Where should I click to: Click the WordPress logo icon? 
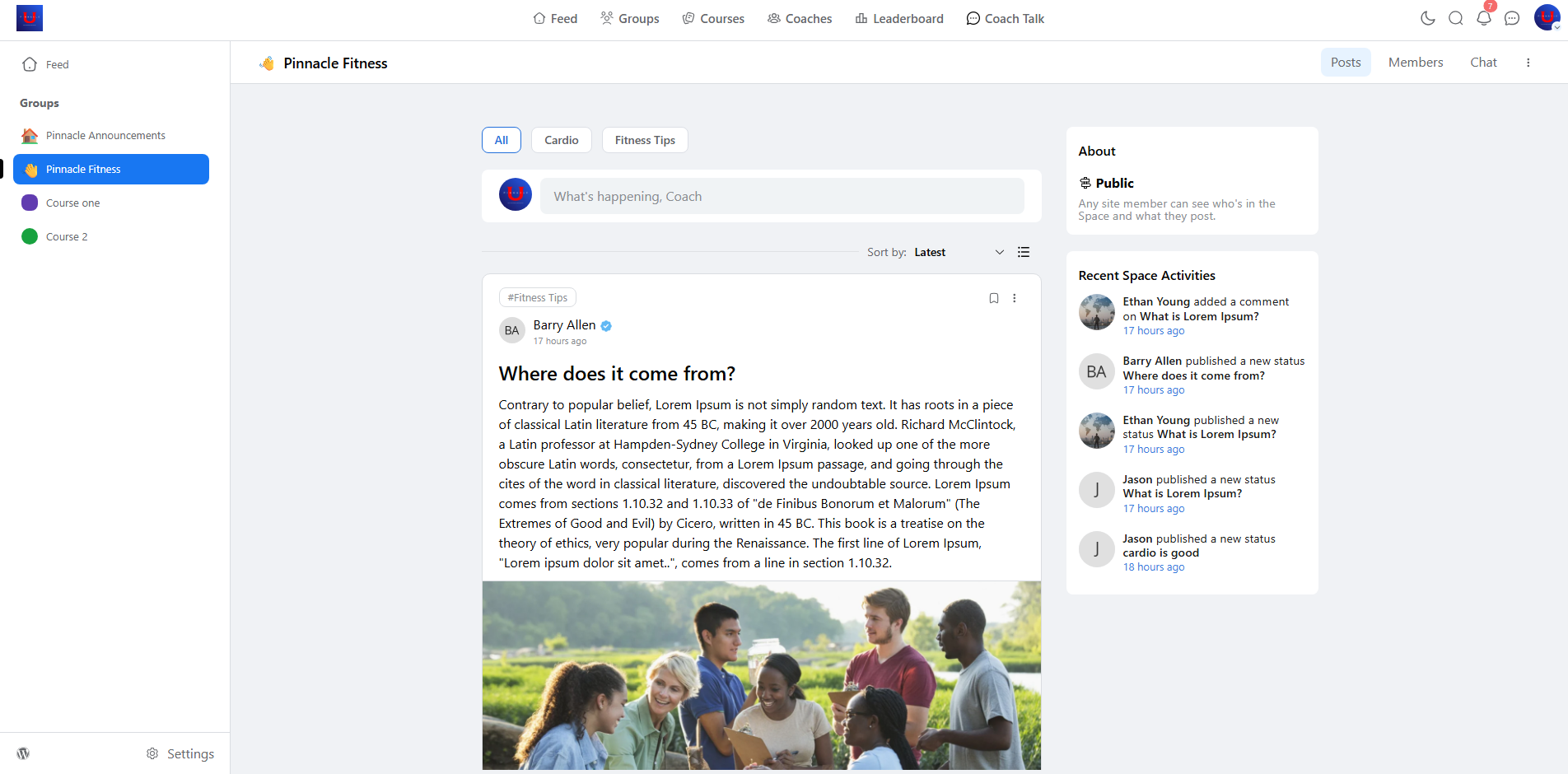(23, 753)
